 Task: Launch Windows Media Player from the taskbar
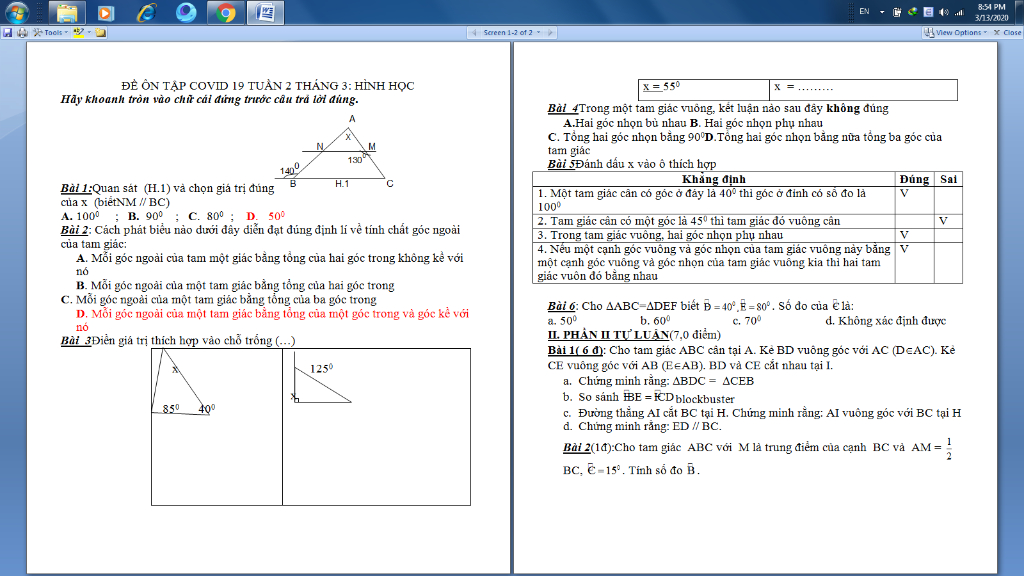tap(106, 12)
